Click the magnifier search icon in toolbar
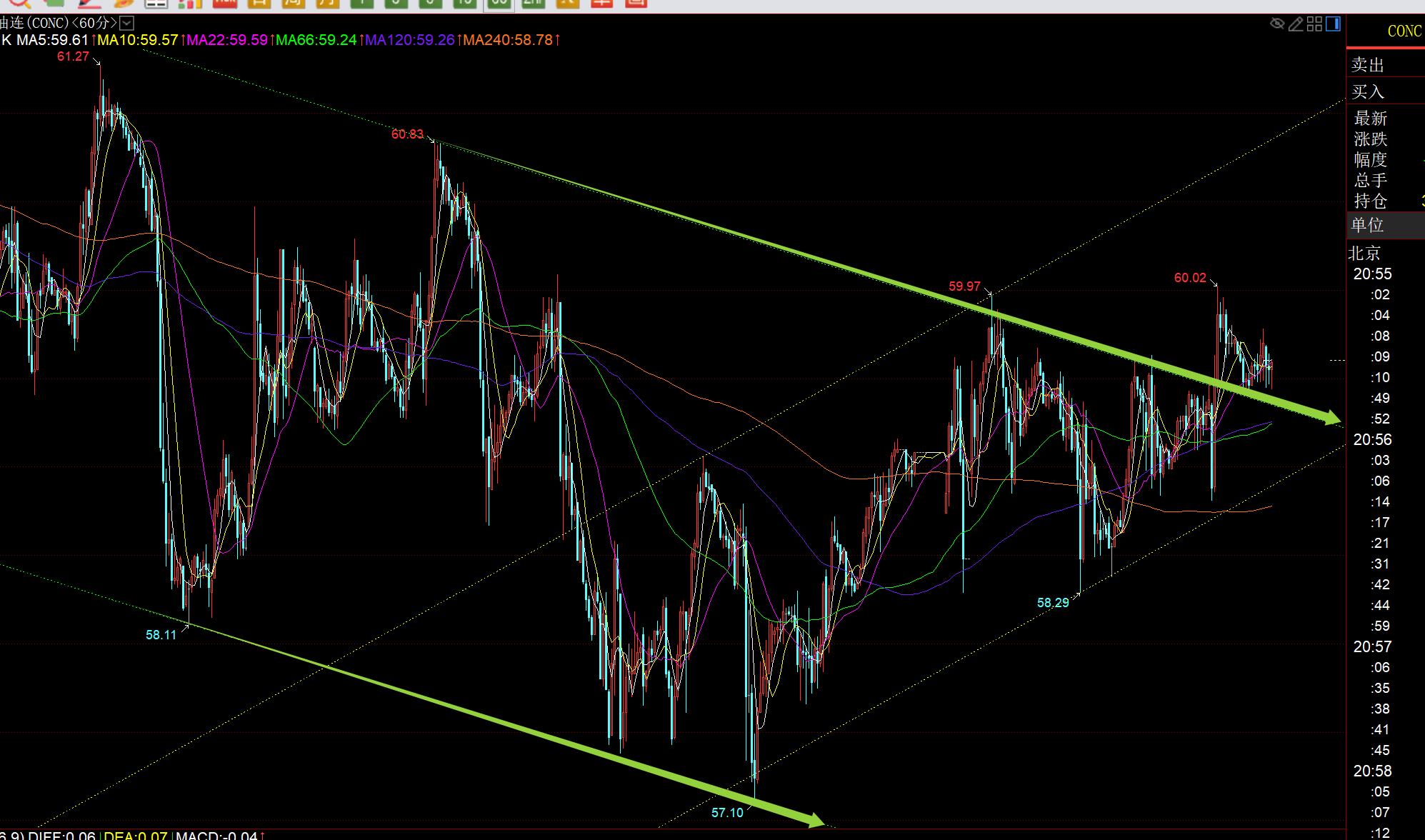 click(19, 2)
